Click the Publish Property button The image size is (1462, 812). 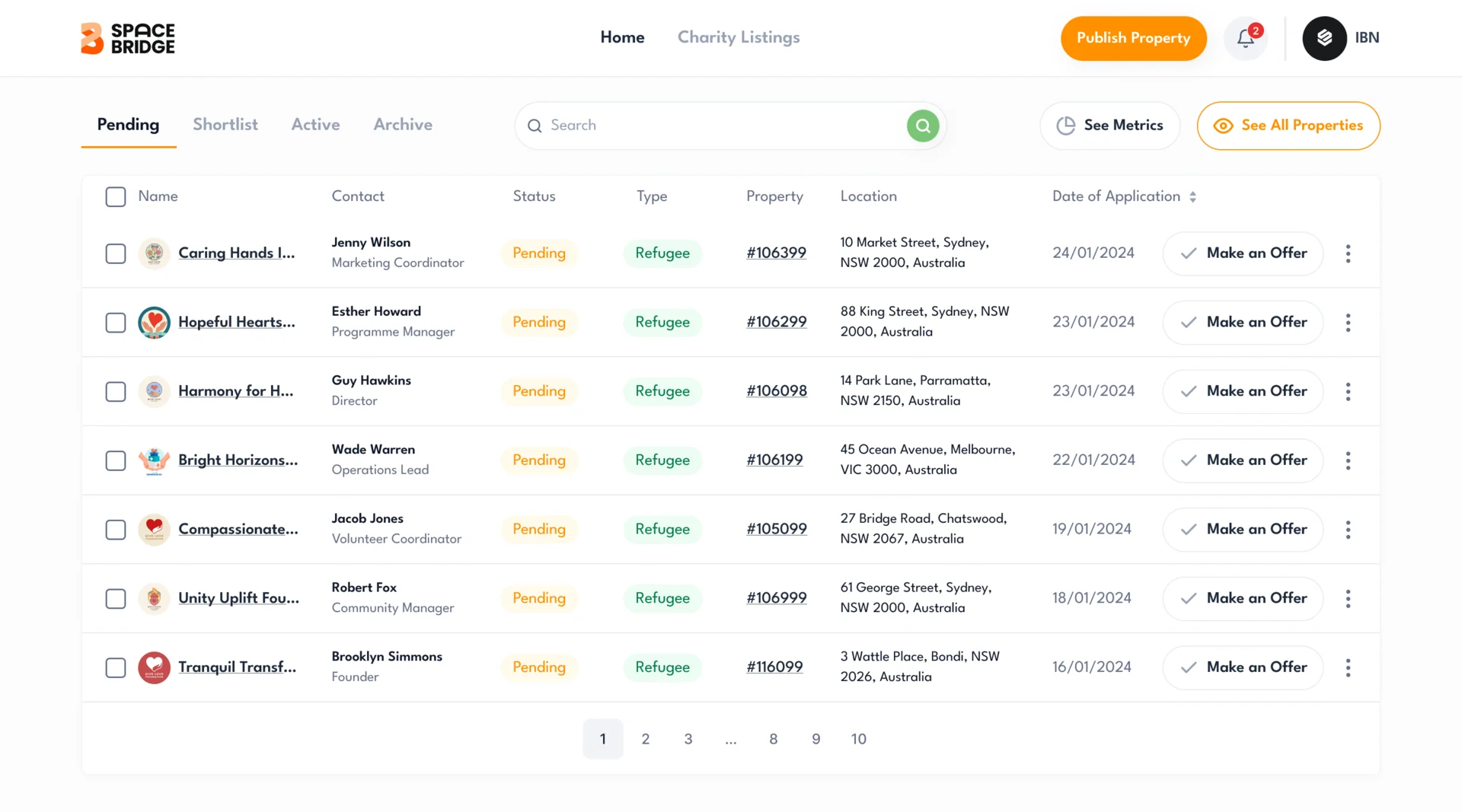[1133, 38]
